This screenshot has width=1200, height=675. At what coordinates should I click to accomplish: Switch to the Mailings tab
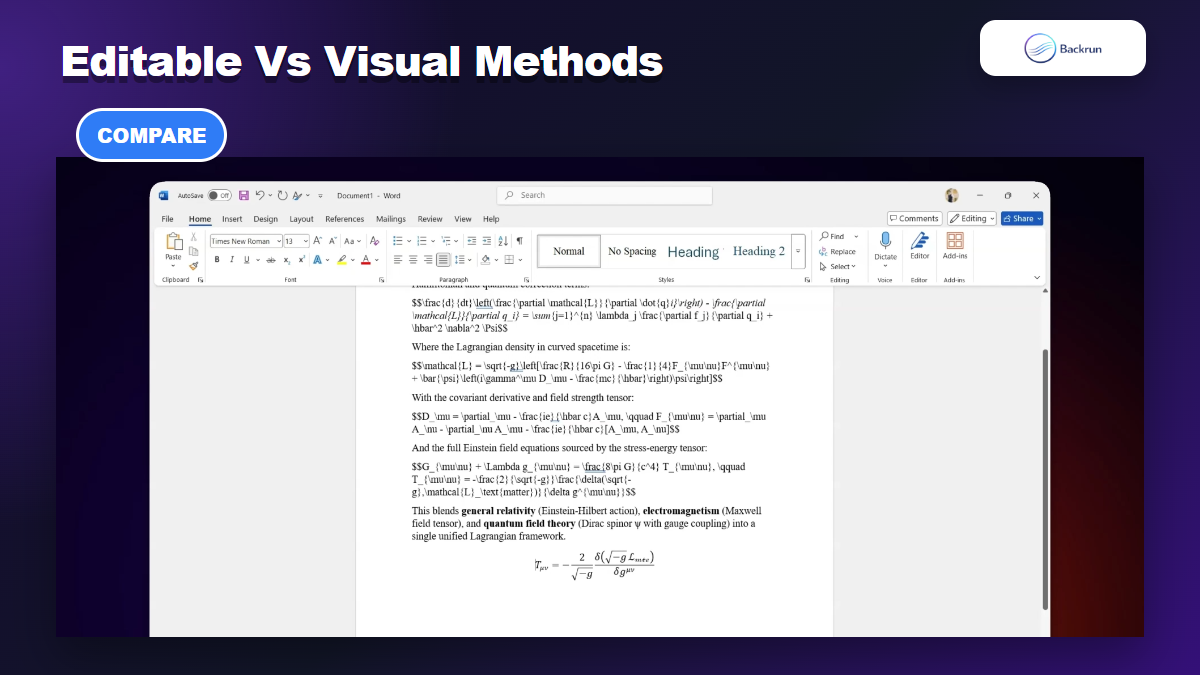pos(391,219)
